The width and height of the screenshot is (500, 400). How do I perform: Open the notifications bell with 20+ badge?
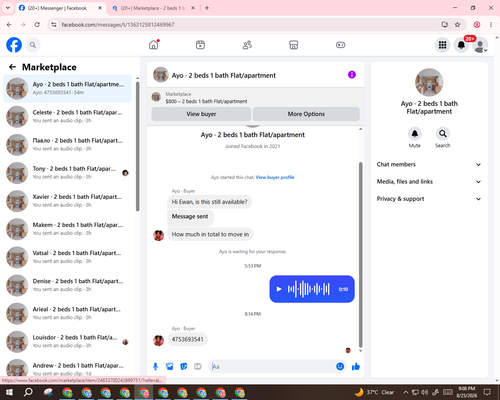461,45
